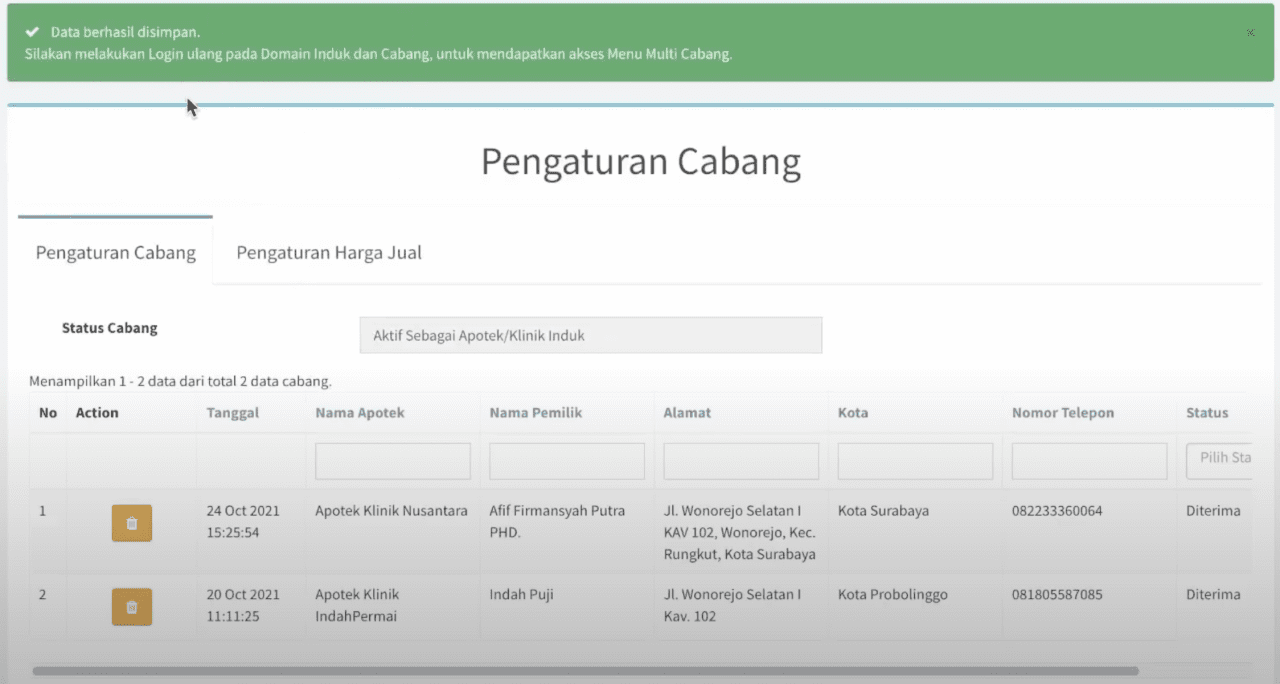Switch to Pengaturan Harga Jual tab
This screenshot has height=684, width=1280.
pyautogui.click(x=329, y=252)
